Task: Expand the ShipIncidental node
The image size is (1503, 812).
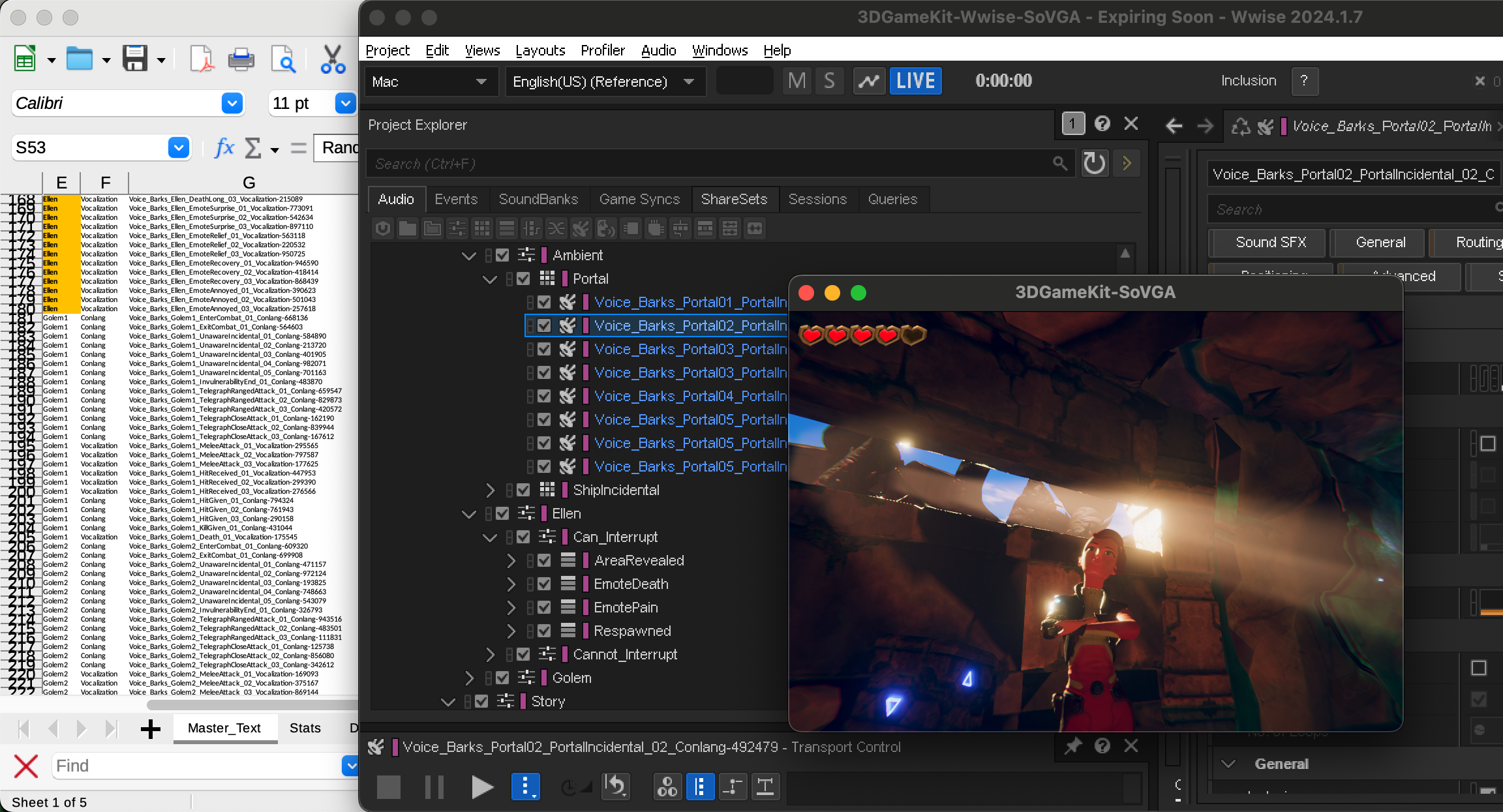Action: pos(490,490)
